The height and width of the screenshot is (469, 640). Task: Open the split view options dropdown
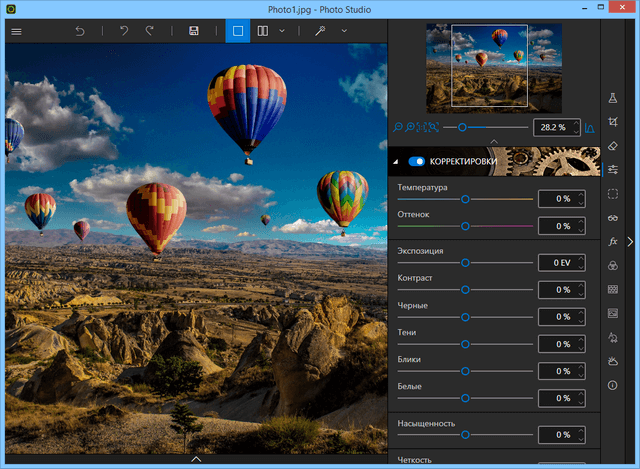282,31
